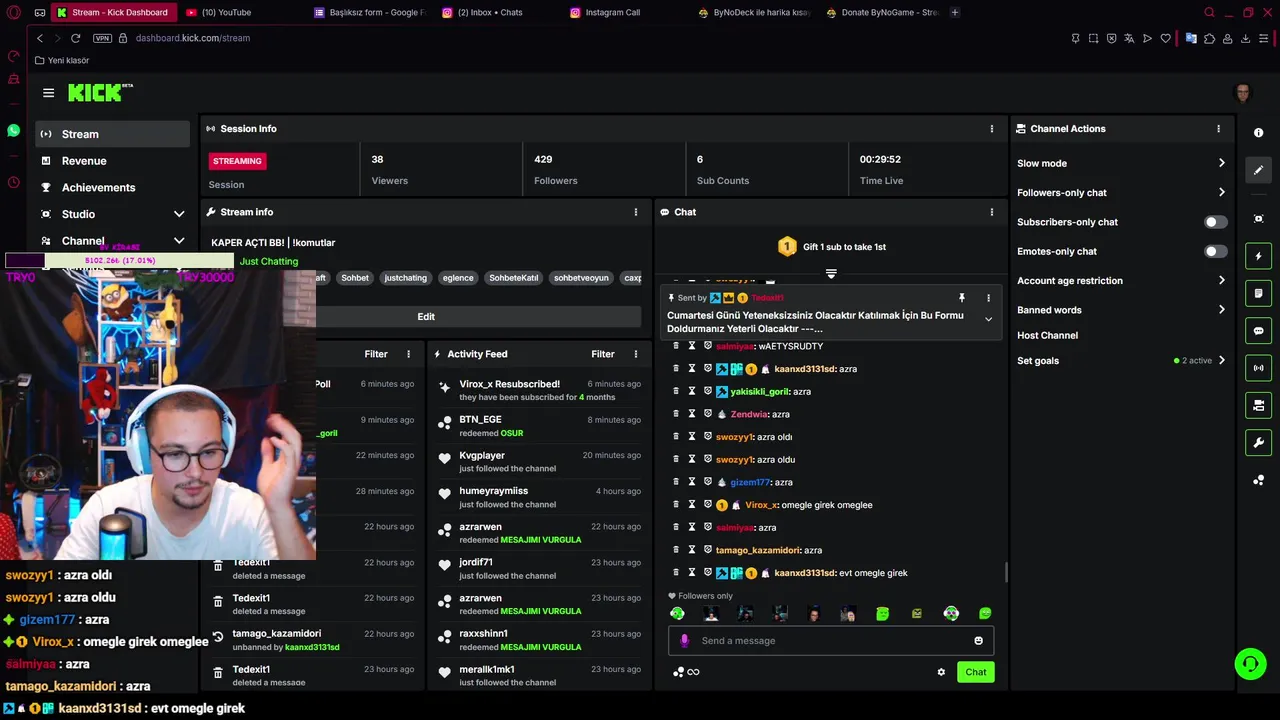The width and height of the screenshot is (1280, 720).
Task: Click the Yeni klasör bookmark folder
Action: coord(62,61)
